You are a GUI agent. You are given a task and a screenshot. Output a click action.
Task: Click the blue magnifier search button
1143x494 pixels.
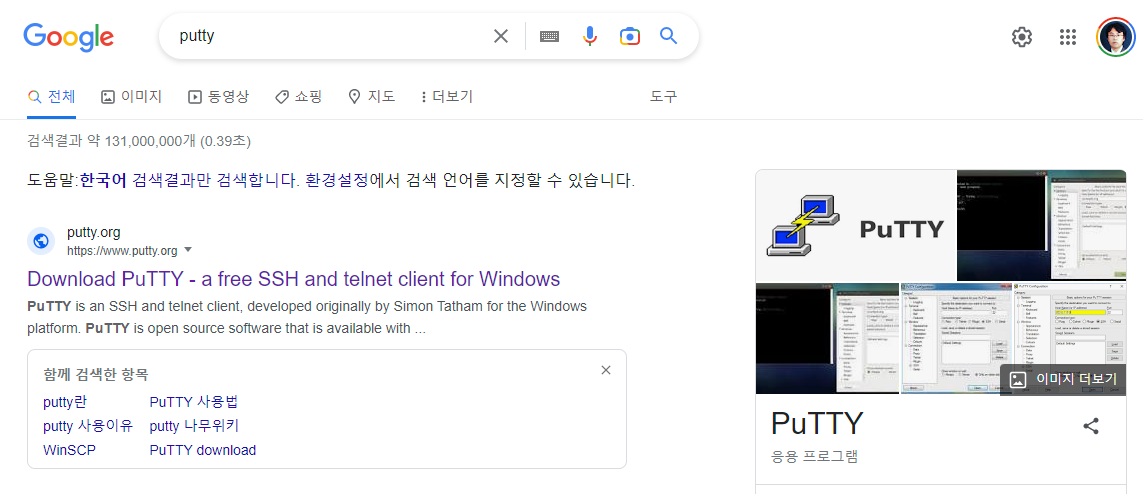click(668, 35)
